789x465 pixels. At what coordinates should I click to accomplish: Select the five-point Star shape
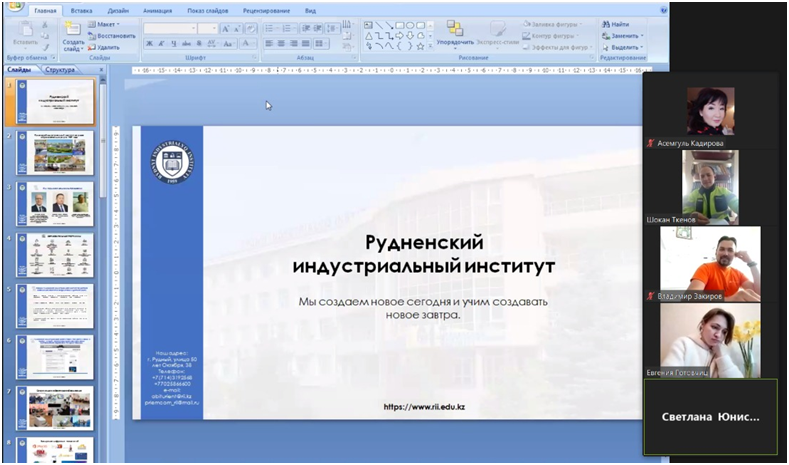pyautogui.click(x=421, y=46)
